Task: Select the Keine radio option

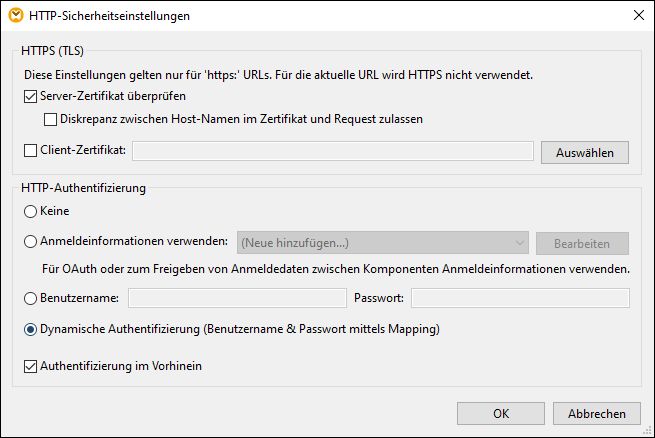Action: click(30, 211)
